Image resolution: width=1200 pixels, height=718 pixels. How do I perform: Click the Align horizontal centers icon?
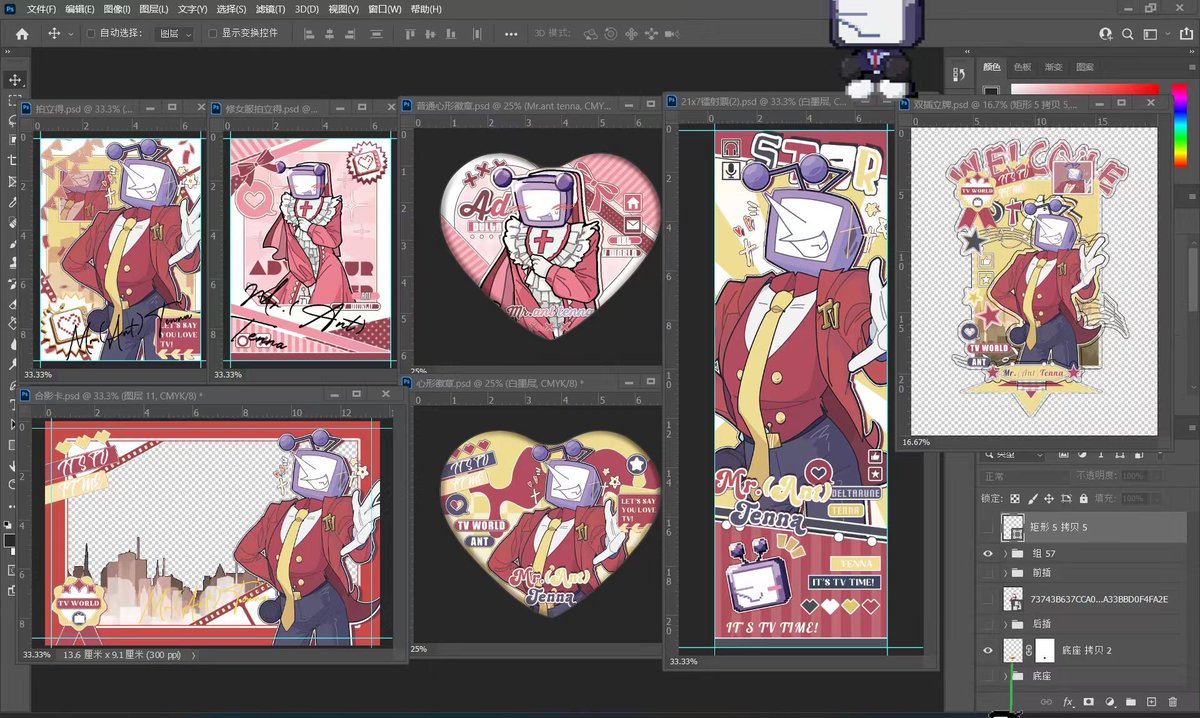pos(329,34)
